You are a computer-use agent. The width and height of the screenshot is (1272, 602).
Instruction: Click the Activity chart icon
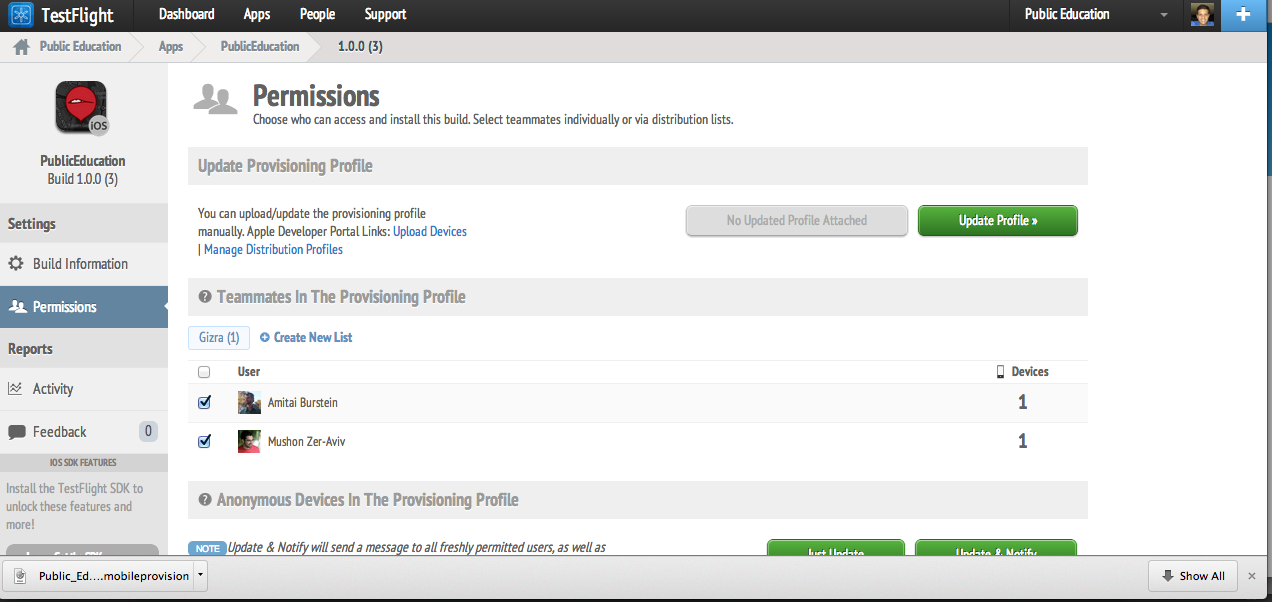point(15,389)
